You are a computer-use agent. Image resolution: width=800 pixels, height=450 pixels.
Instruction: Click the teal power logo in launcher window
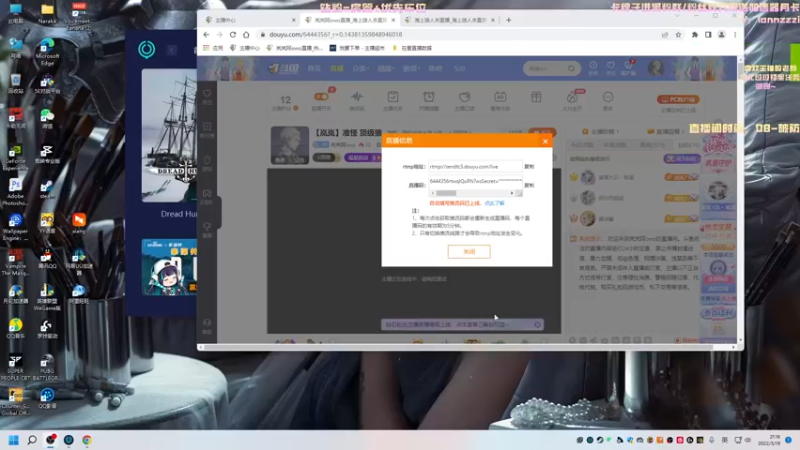point(146,49)
